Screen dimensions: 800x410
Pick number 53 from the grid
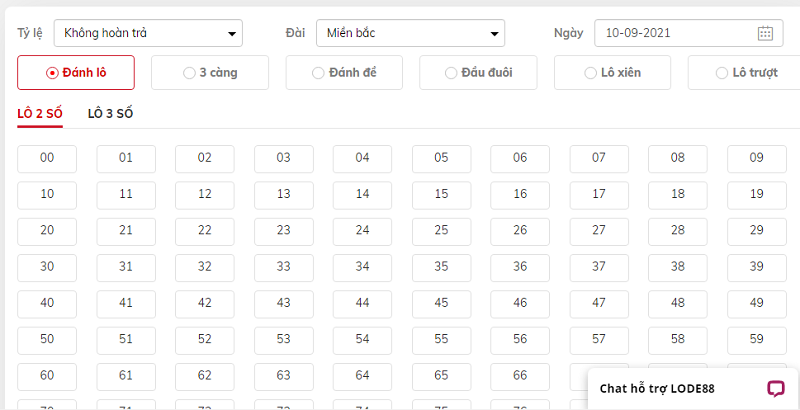point(284,340)
